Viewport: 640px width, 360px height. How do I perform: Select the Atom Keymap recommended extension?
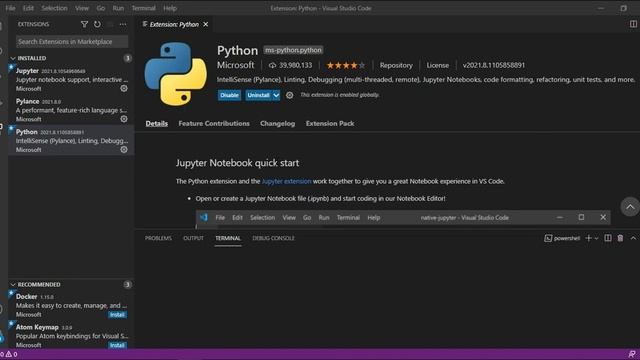pos(71,336)
